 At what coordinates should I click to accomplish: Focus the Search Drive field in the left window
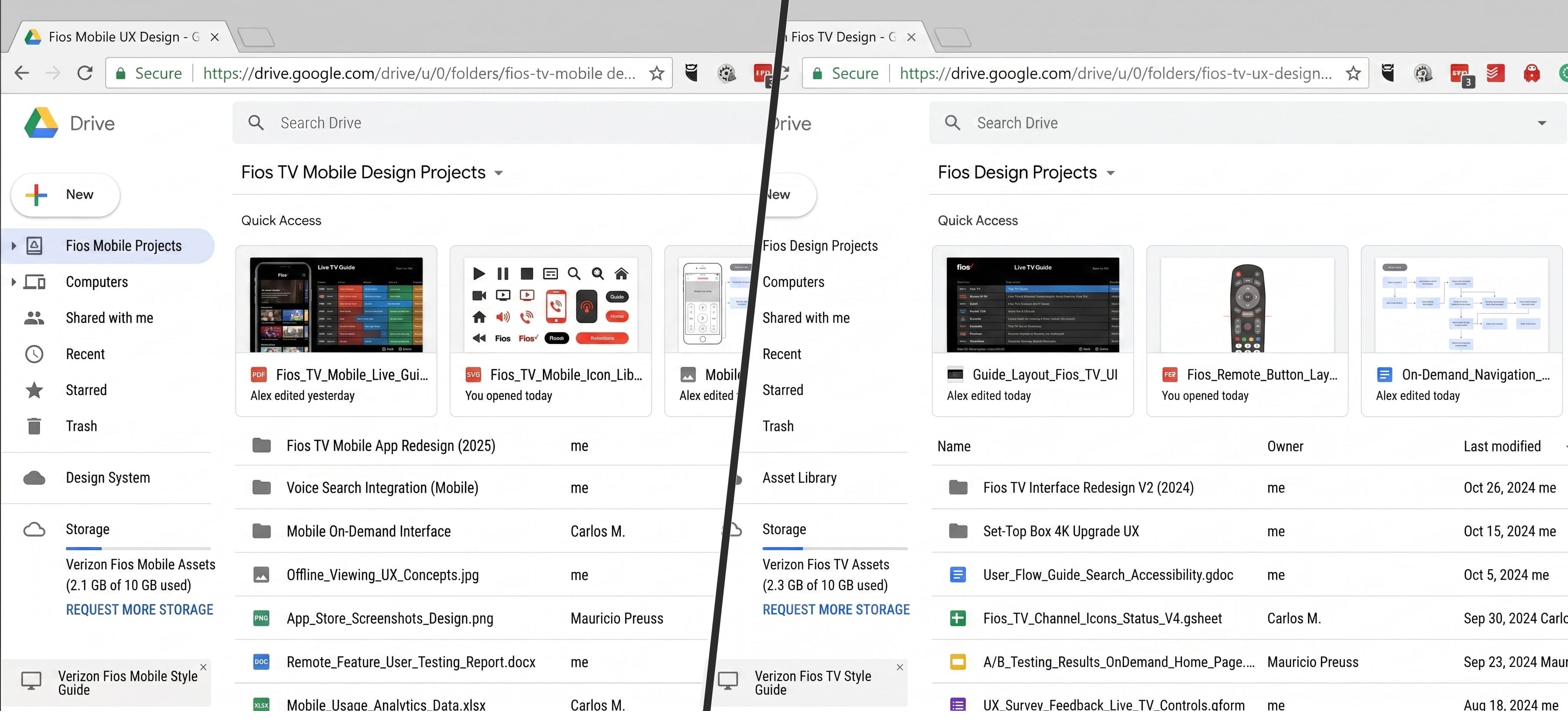498,123
